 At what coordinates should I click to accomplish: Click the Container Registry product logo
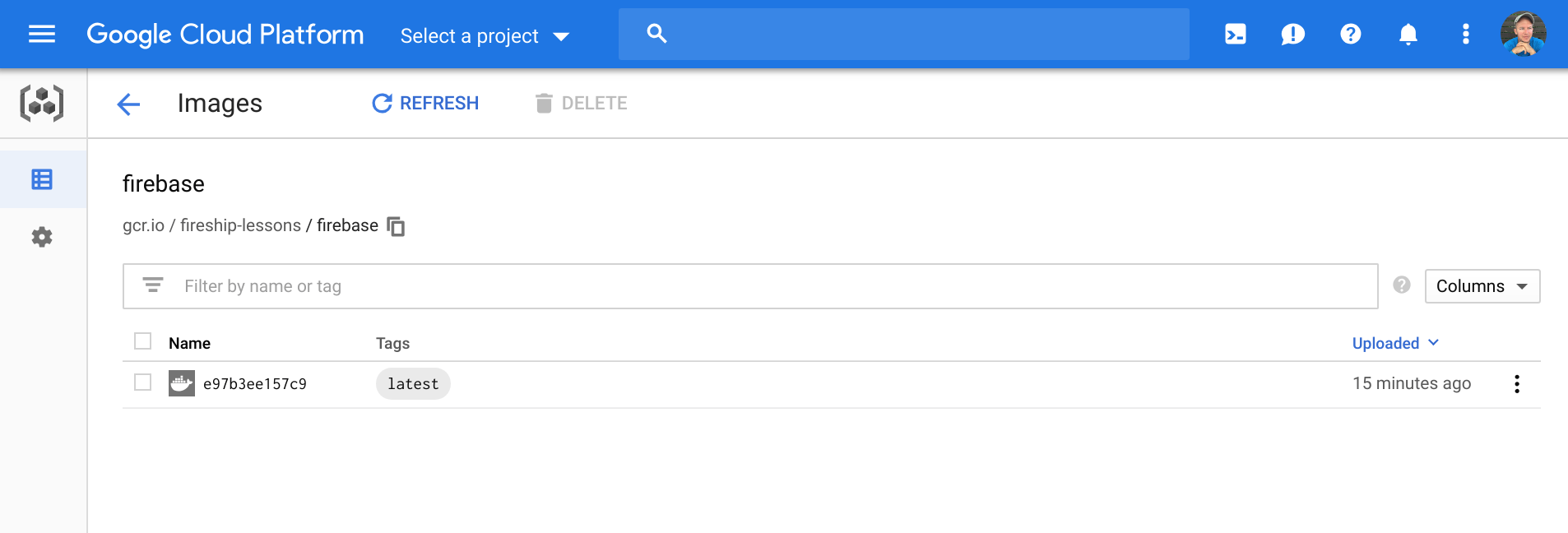pos(42,104)
